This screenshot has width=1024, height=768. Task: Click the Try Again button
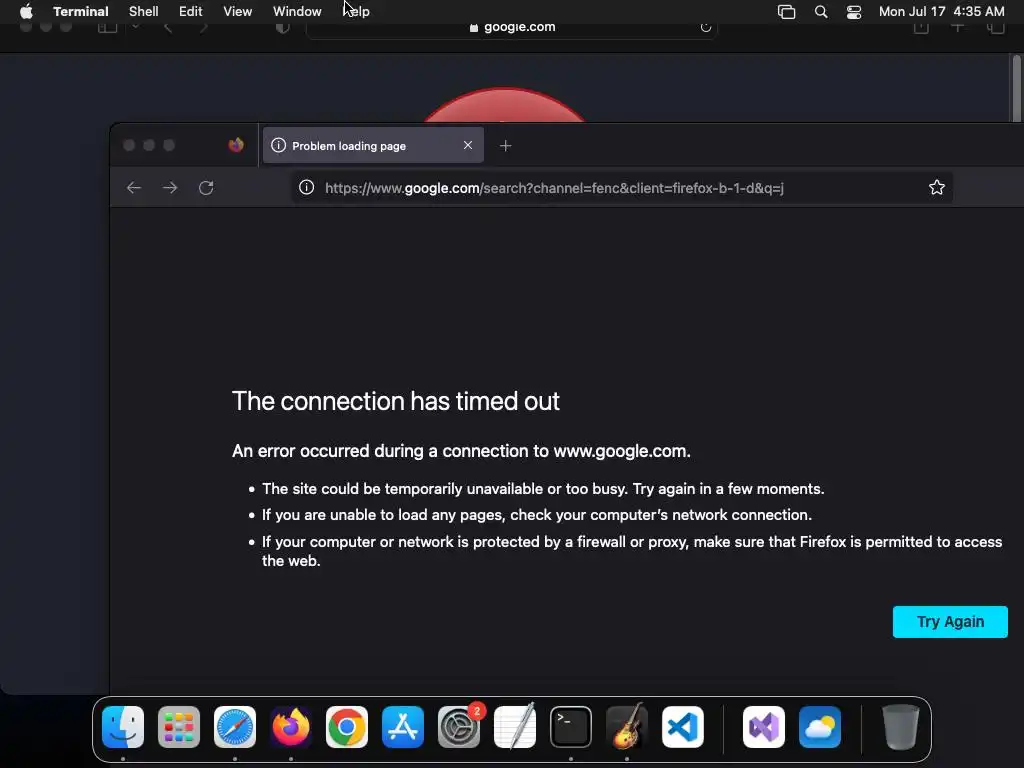(950, 622)
